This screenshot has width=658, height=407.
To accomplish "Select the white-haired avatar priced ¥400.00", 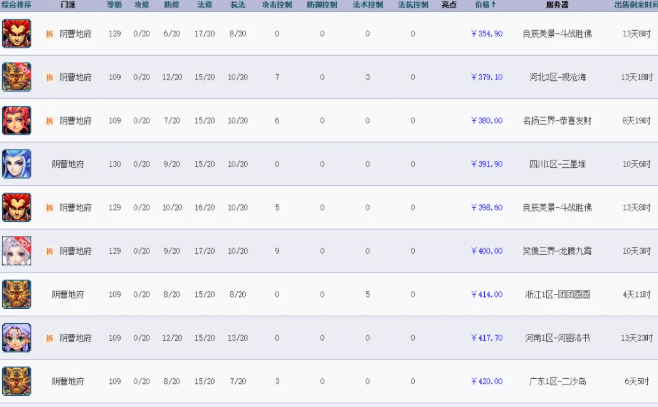I will (16, 250).
